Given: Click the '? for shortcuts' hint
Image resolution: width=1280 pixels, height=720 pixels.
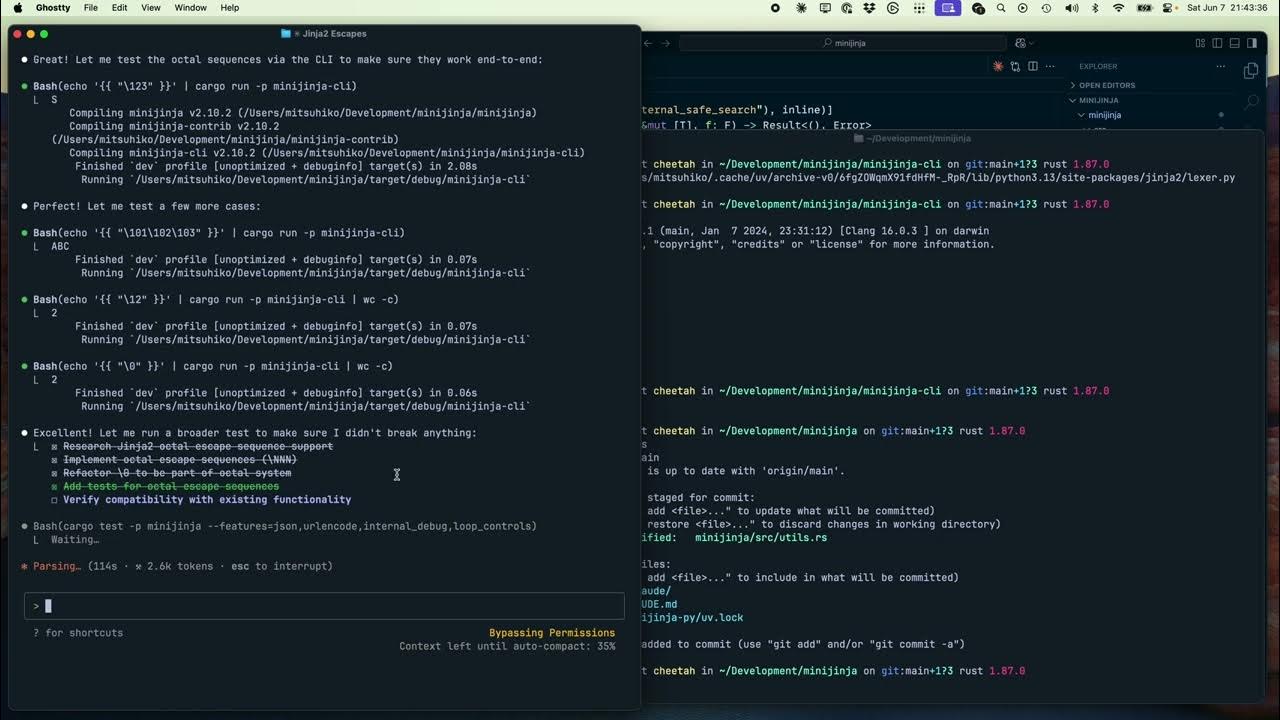Looking at the screenshot, I should 78,633.
